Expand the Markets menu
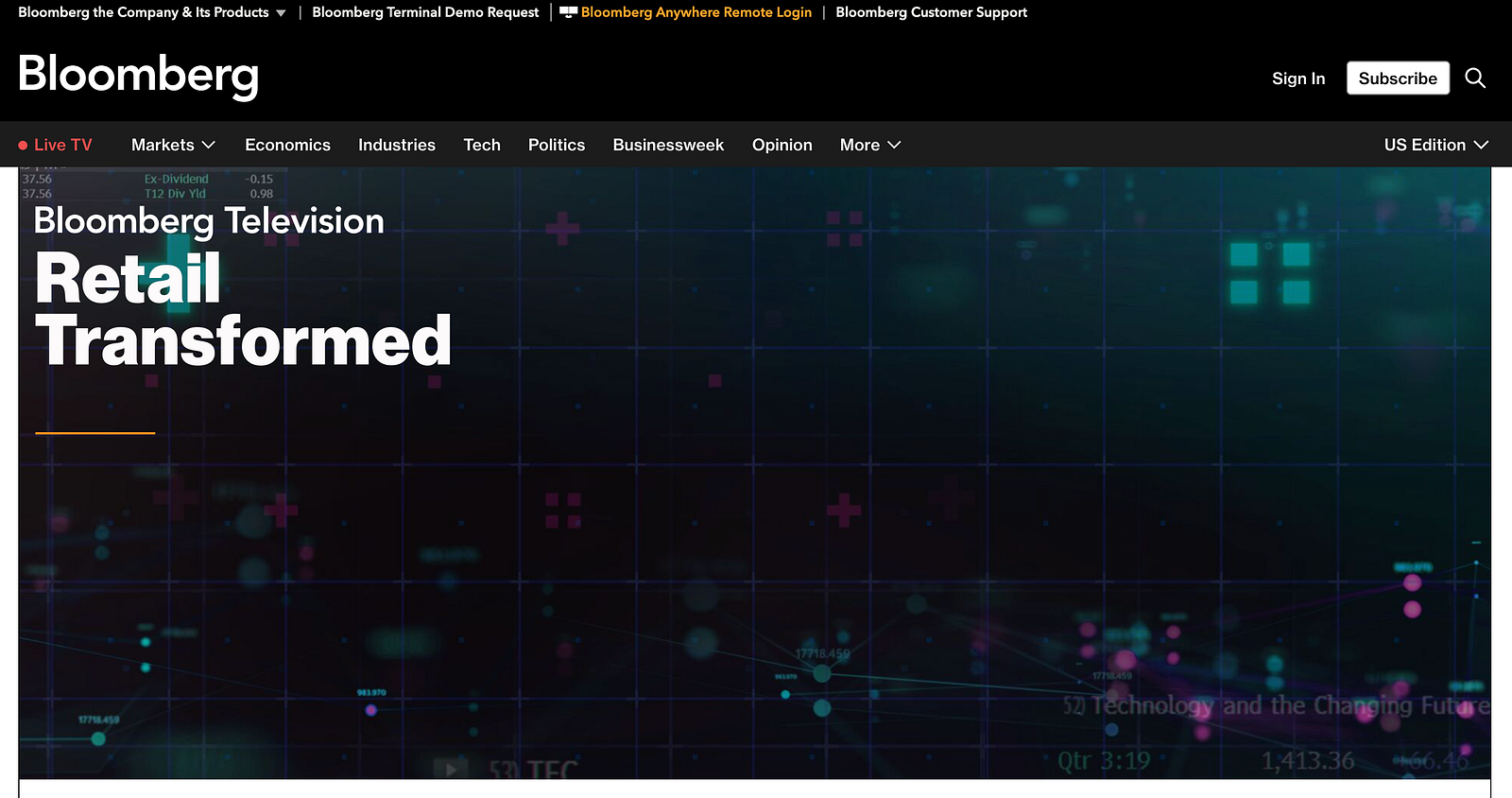Image resolution: width=1512 pixels, height=798 pixels. click(174, 145)
